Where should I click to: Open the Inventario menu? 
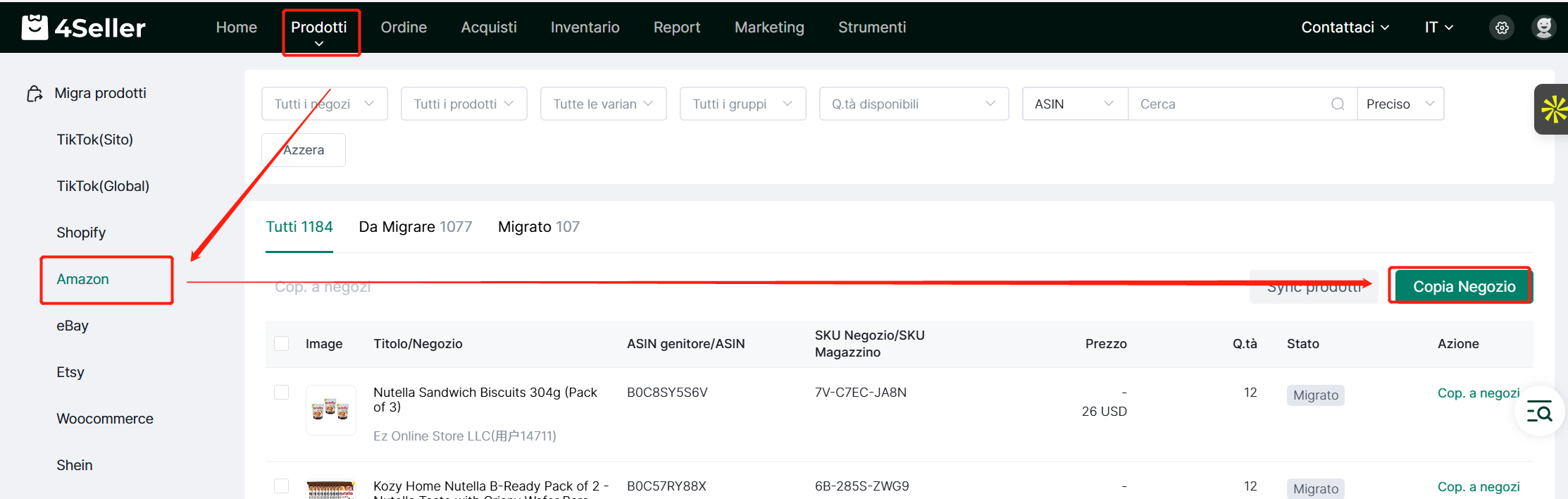[x=585, y=27]
